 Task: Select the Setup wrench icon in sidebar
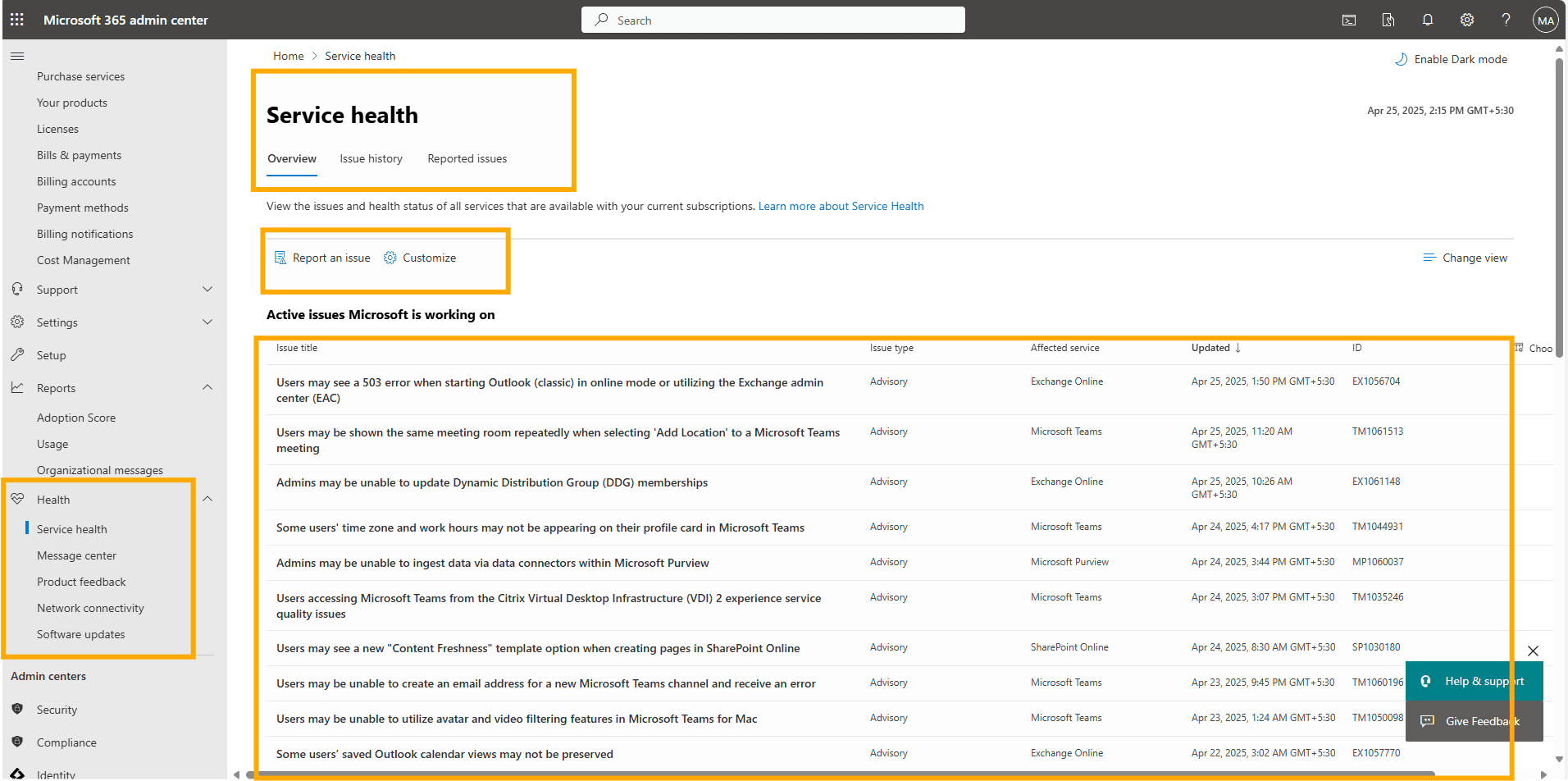click(17, 354)
